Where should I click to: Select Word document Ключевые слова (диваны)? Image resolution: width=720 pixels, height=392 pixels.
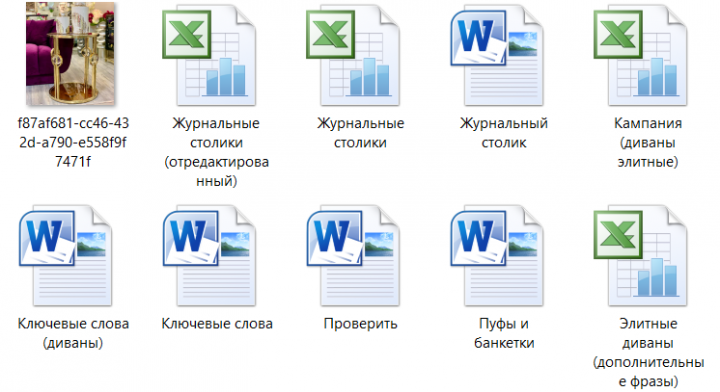point(65,256)
